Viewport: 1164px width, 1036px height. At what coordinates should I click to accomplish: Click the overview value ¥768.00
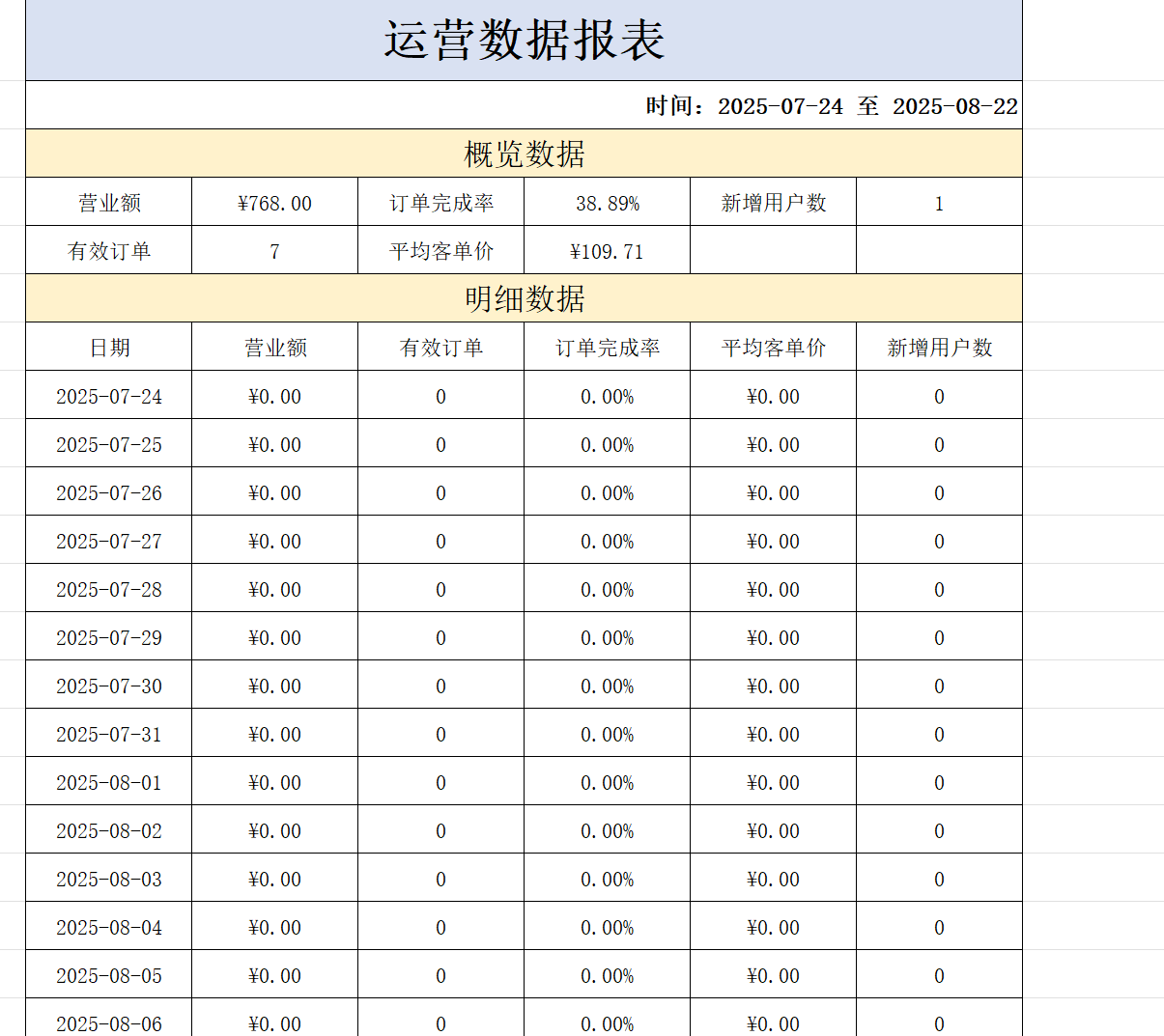pos(275,202)
